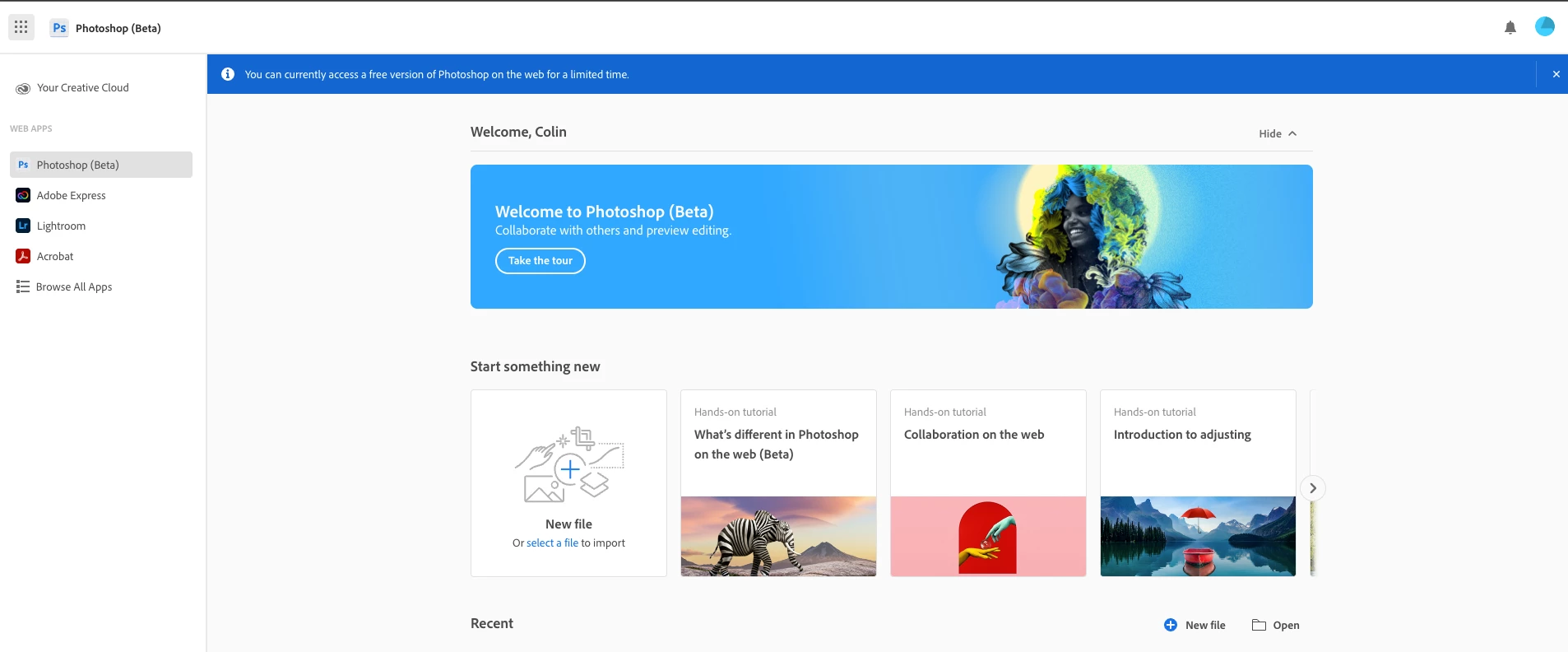Screen dimensions: 1568x652
Task: Click 'Welcome to Photoshop (Beta)' banner heading
Action: (x=605, y=212)
